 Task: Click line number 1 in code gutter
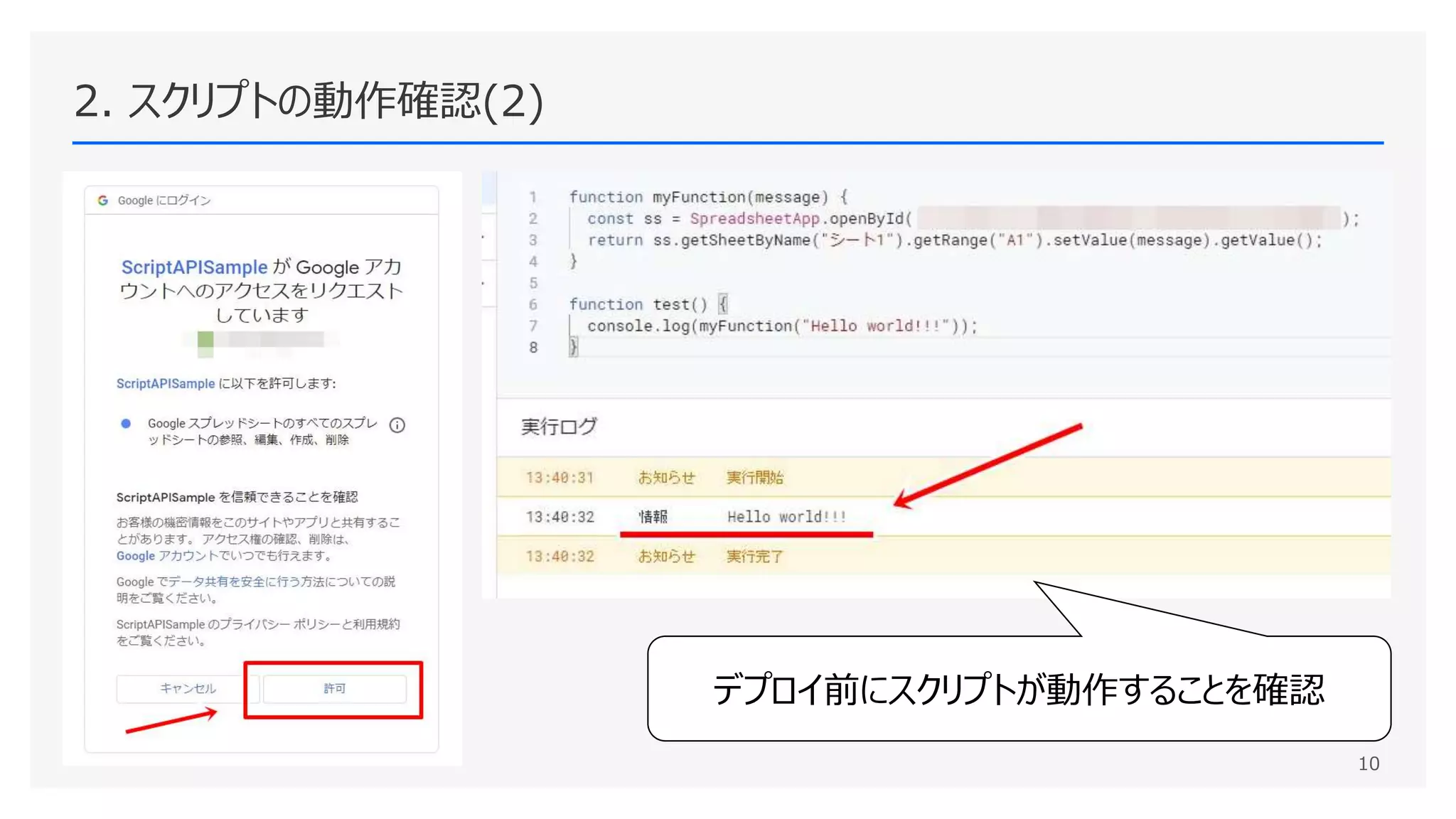click(x=533, y=197)
